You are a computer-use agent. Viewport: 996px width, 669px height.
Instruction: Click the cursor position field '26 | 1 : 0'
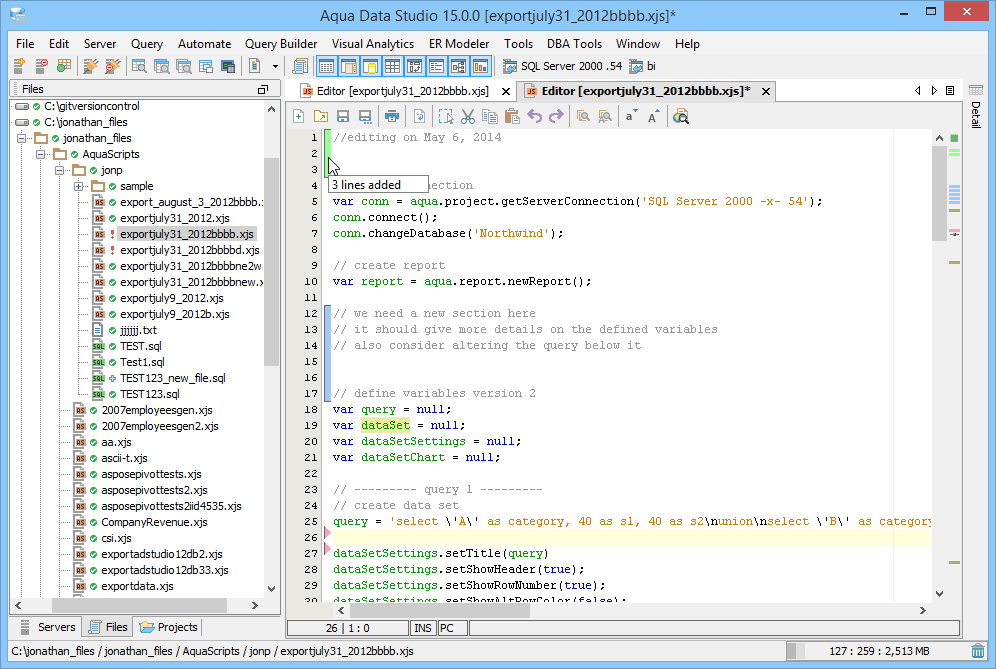click(x=347, y=628)
